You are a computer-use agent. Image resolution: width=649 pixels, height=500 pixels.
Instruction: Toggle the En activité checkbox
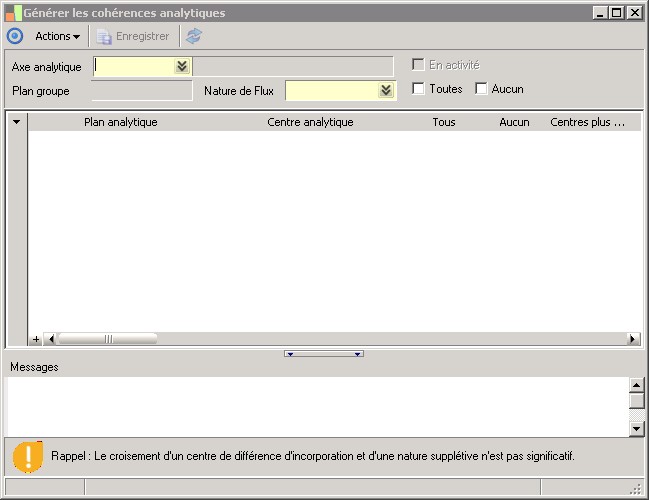(x=418, y=65)
